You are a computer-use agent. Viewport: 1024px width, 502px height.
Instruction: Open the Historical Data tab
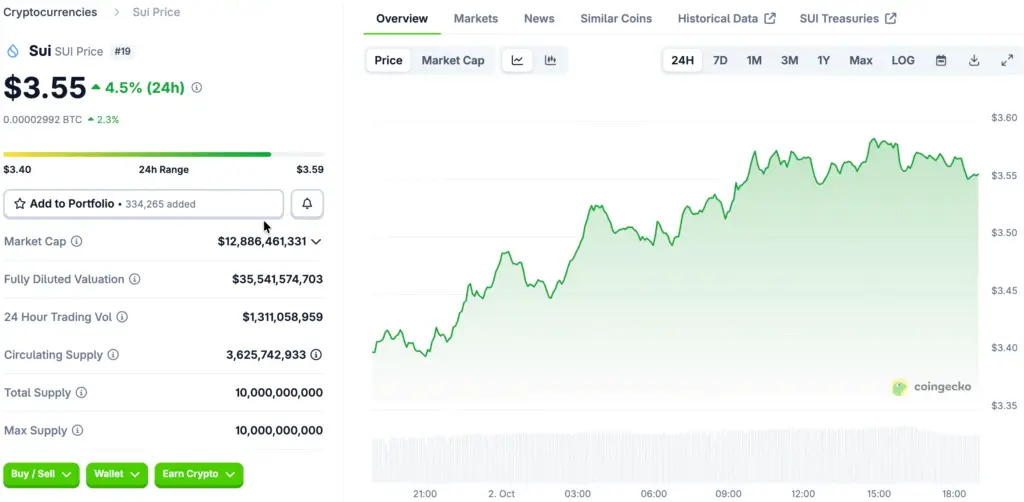[x=726, y=19]
